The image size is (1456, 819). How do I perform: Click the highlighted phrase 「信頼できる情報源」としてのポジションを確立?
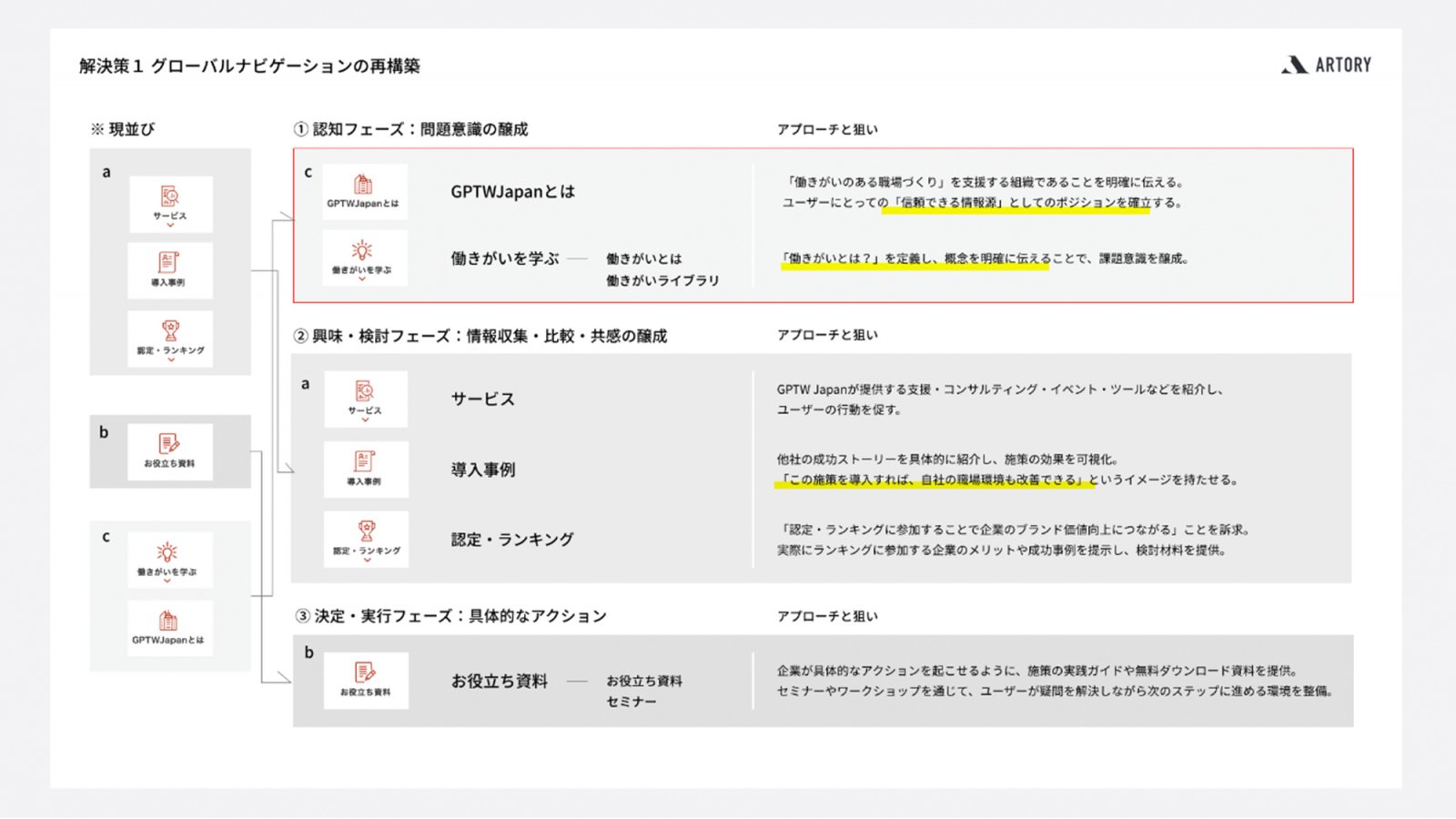coord(1020,203)
